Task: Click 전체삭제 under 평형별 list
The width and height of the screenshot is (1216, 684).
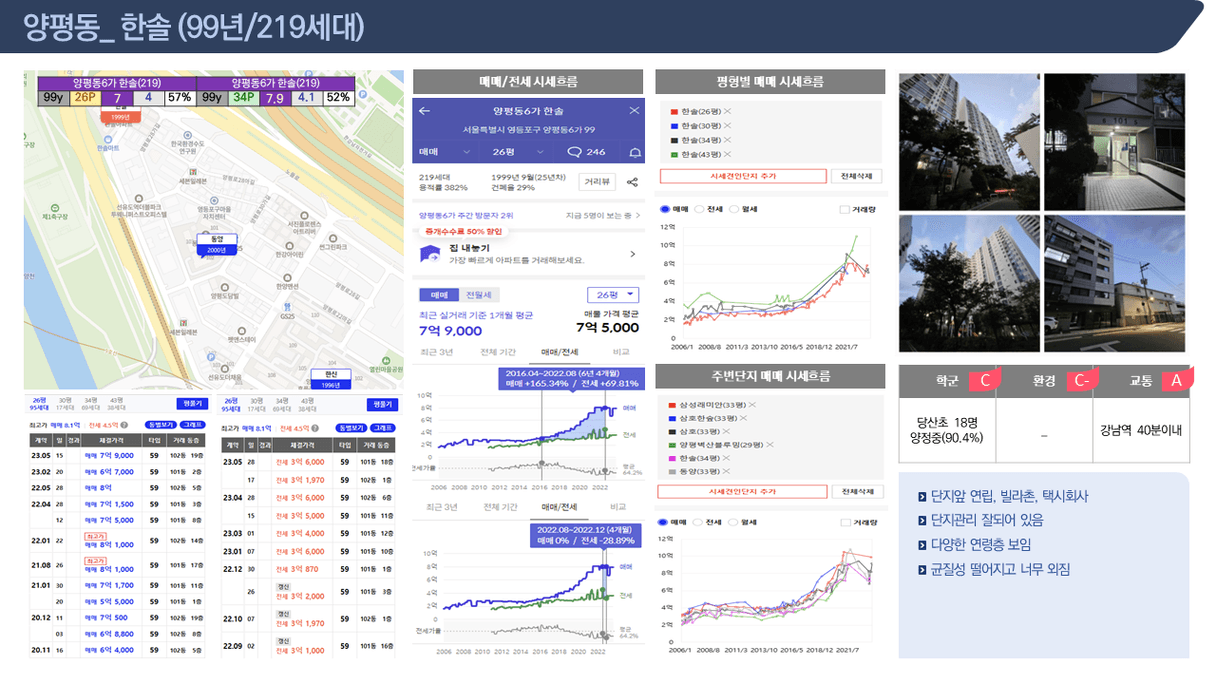Action: pyautogui.click(x=858, y=176)
